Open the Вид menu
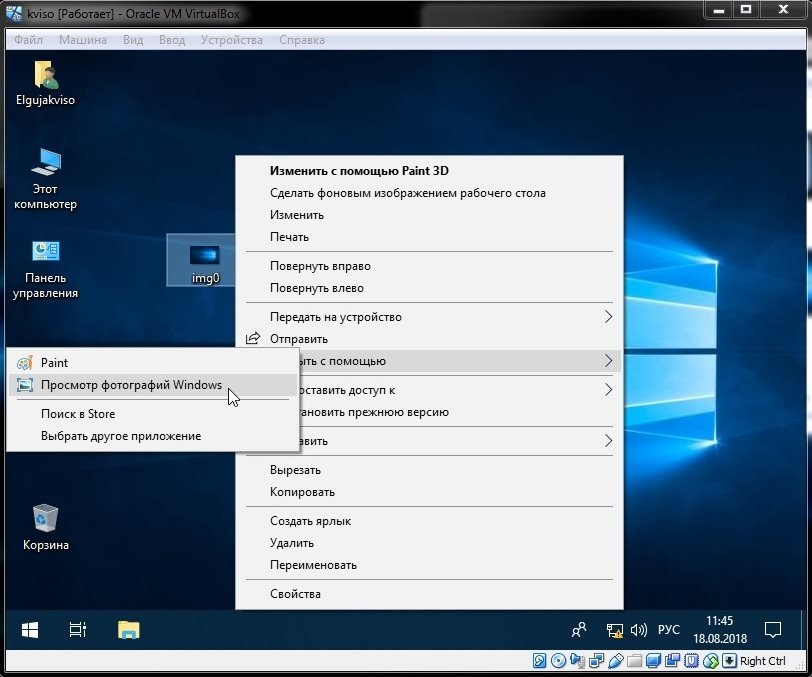This screenshot has width=812, height=677. [133, 40]
